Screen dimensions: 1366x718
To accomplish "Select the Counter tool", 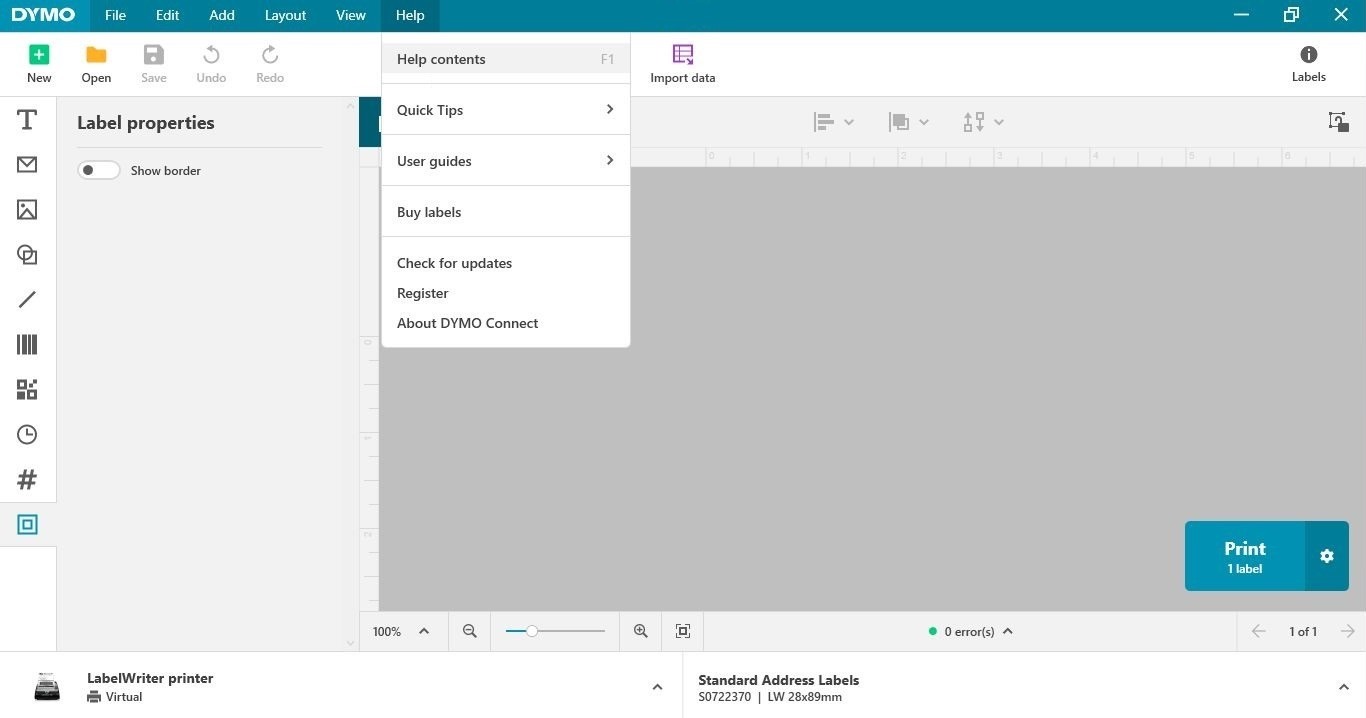I will click(27, 480).
